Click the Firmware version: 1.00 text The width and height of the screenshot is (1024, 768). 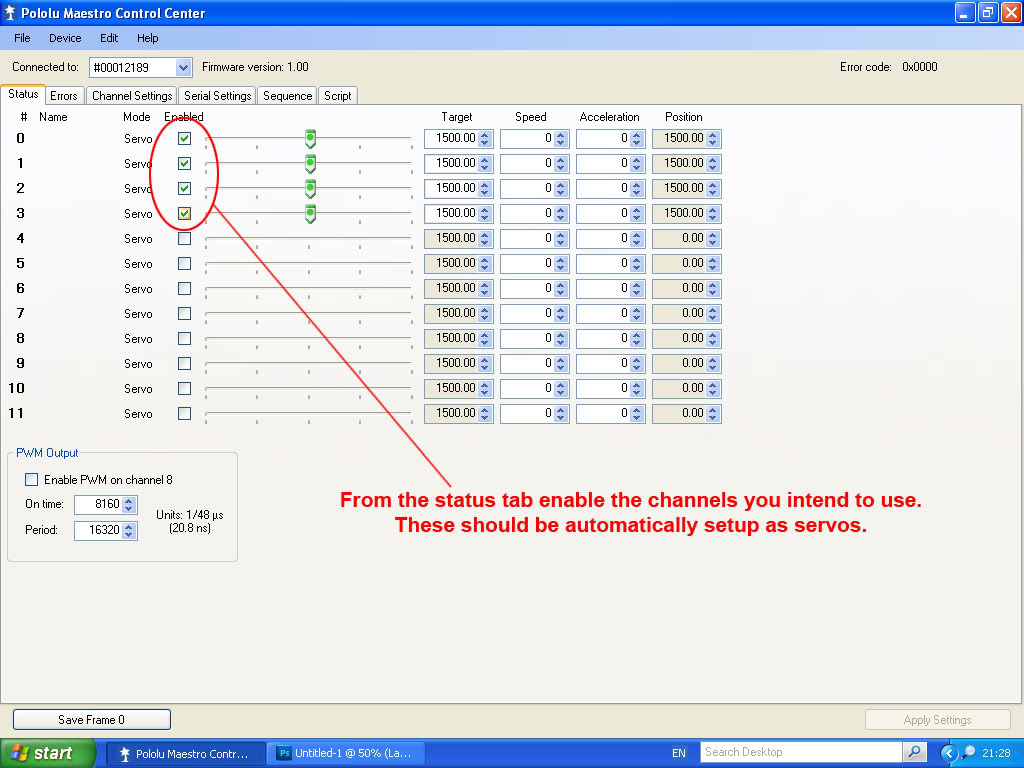pyautogui.click(x=255, y=67)
